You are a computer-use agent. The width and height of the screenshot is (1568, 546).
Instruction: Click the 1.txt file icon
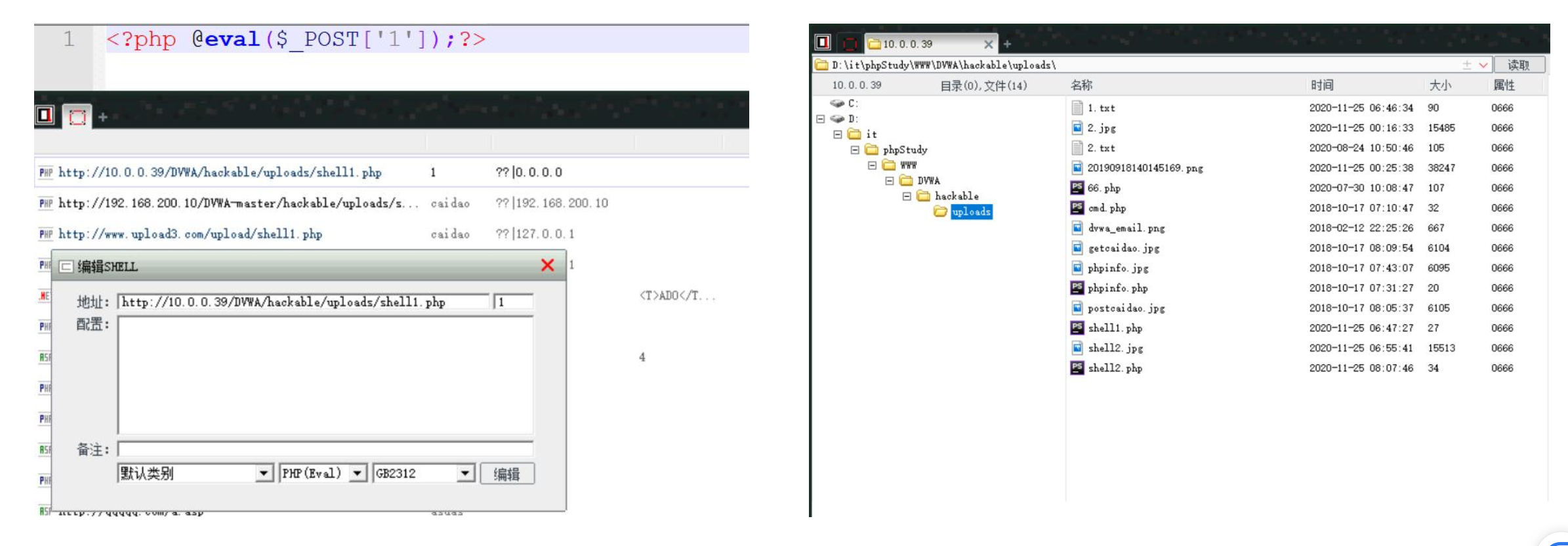coord(1077,108)
